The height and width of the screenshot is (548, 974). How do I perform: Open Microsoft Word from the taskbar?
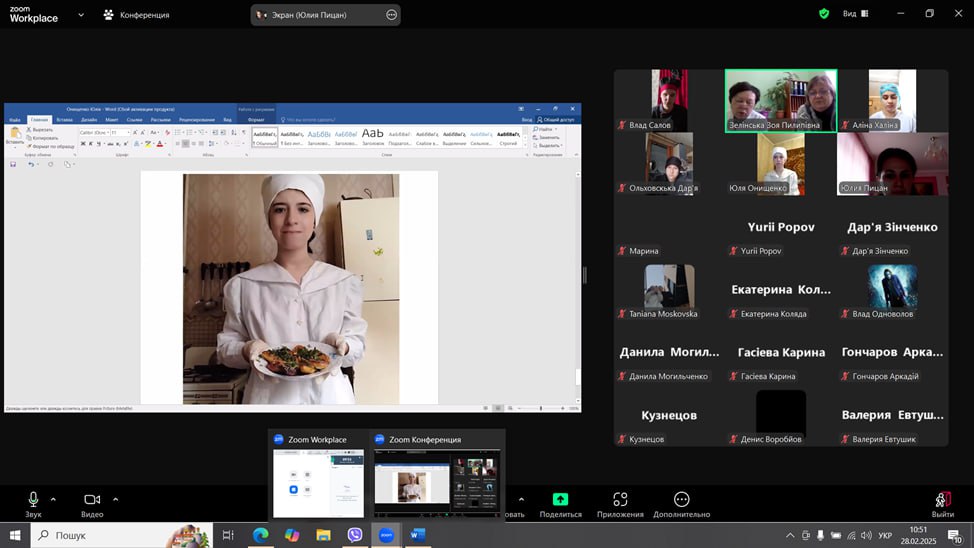pos(417,535)
